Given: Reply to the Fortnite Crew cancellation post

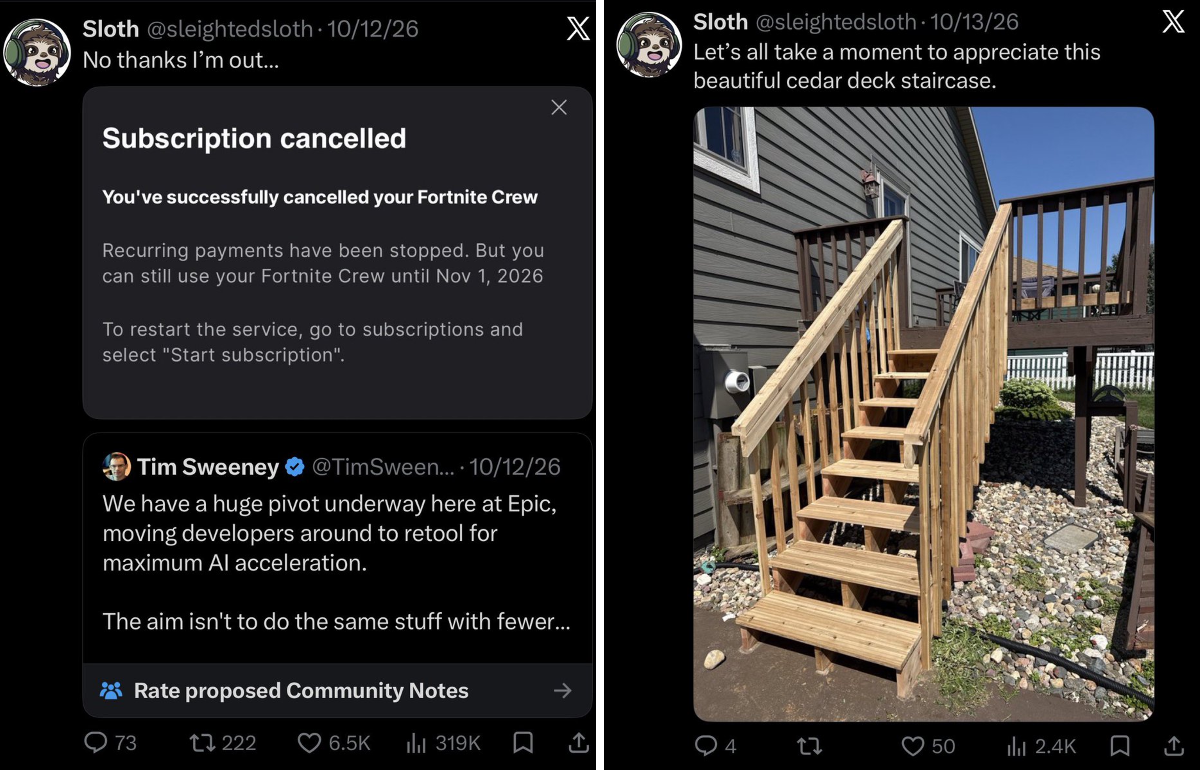Looking at the screenshot, I should click(110, 743).
